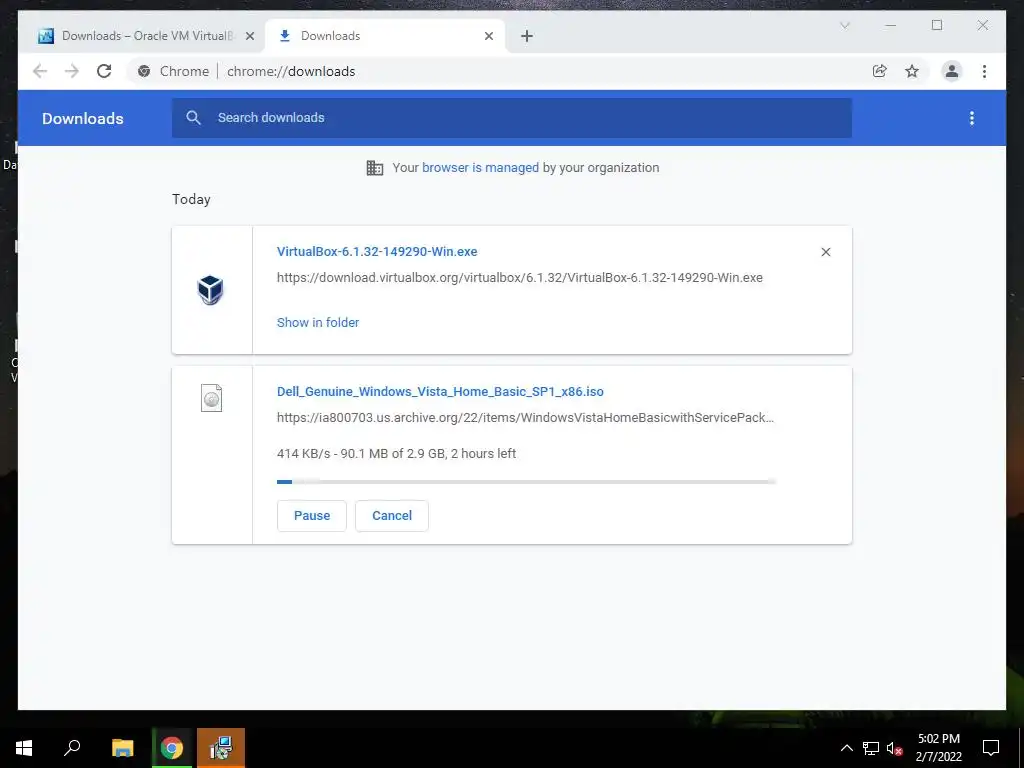Open the installer app in the taskbar
Image resolution: width=1024 pixels, height=768 pixels.
coord(221,748)
